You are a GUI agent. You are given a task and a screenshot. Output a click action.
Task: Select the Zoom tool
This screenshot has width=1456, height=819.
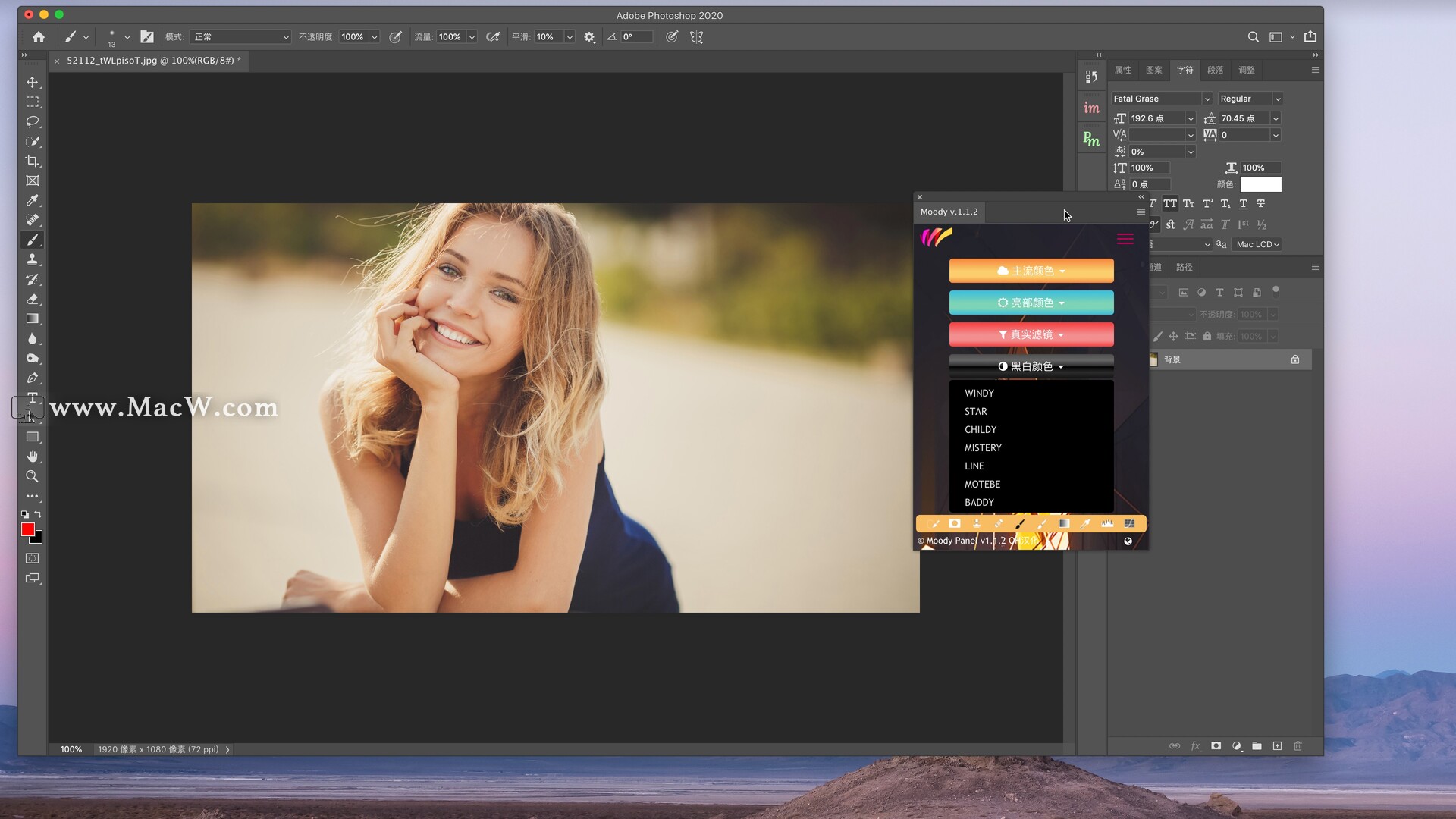tap(32, 476)
